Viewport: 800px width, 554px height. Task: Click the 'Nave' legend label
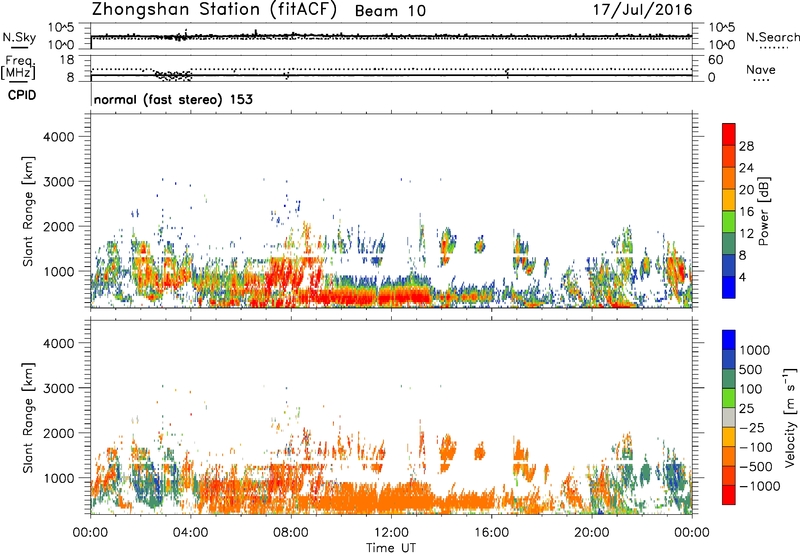click(x=761, y=70)
